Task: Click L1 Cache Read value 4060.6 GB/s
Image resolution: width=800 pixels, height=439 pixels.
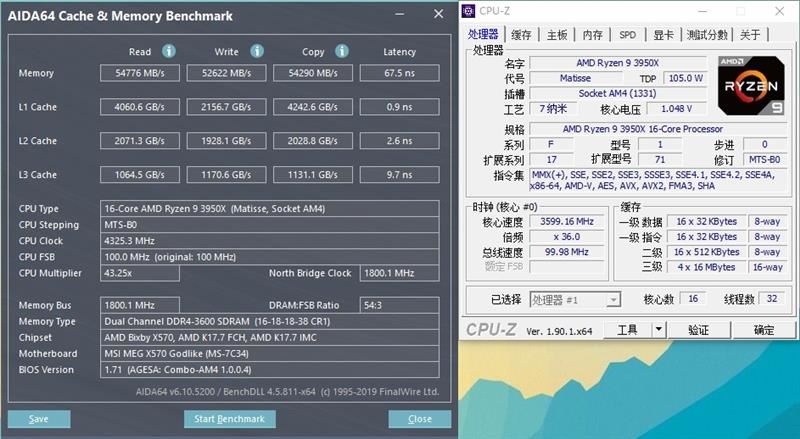Action: 140,107
